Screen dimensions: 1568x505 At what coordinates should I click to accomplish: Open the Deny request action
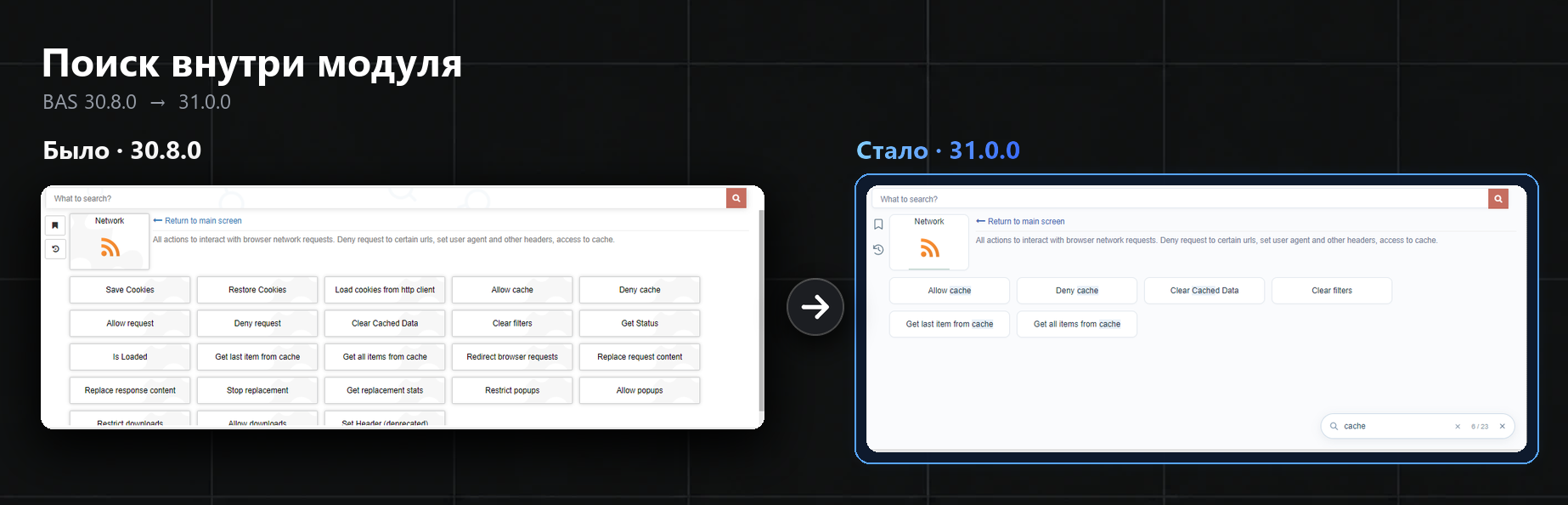tap(257, 323)
